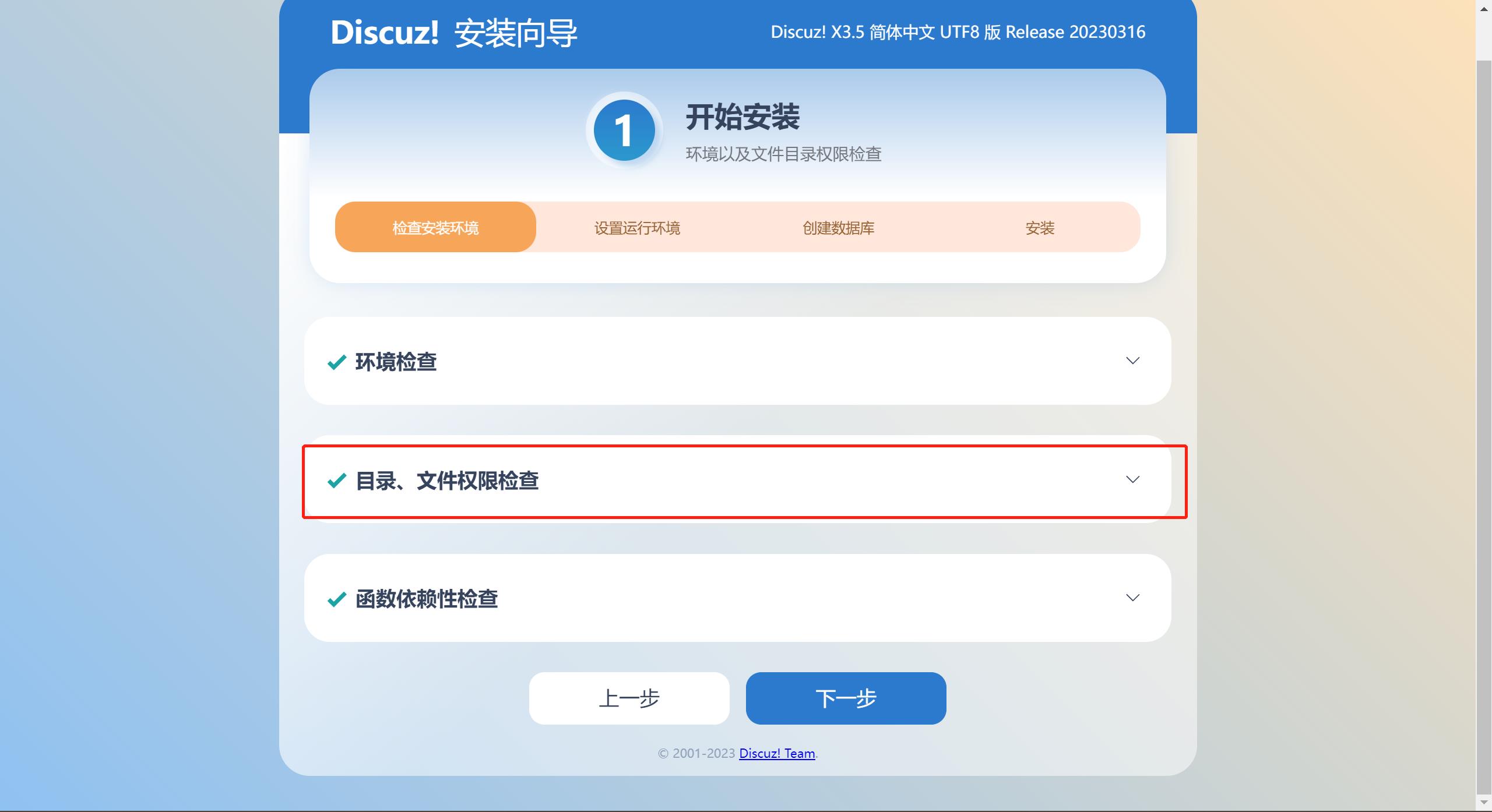Select the 检查安装环境 step tab
This screenshot has width=1492, height=812.
[435, 227]
